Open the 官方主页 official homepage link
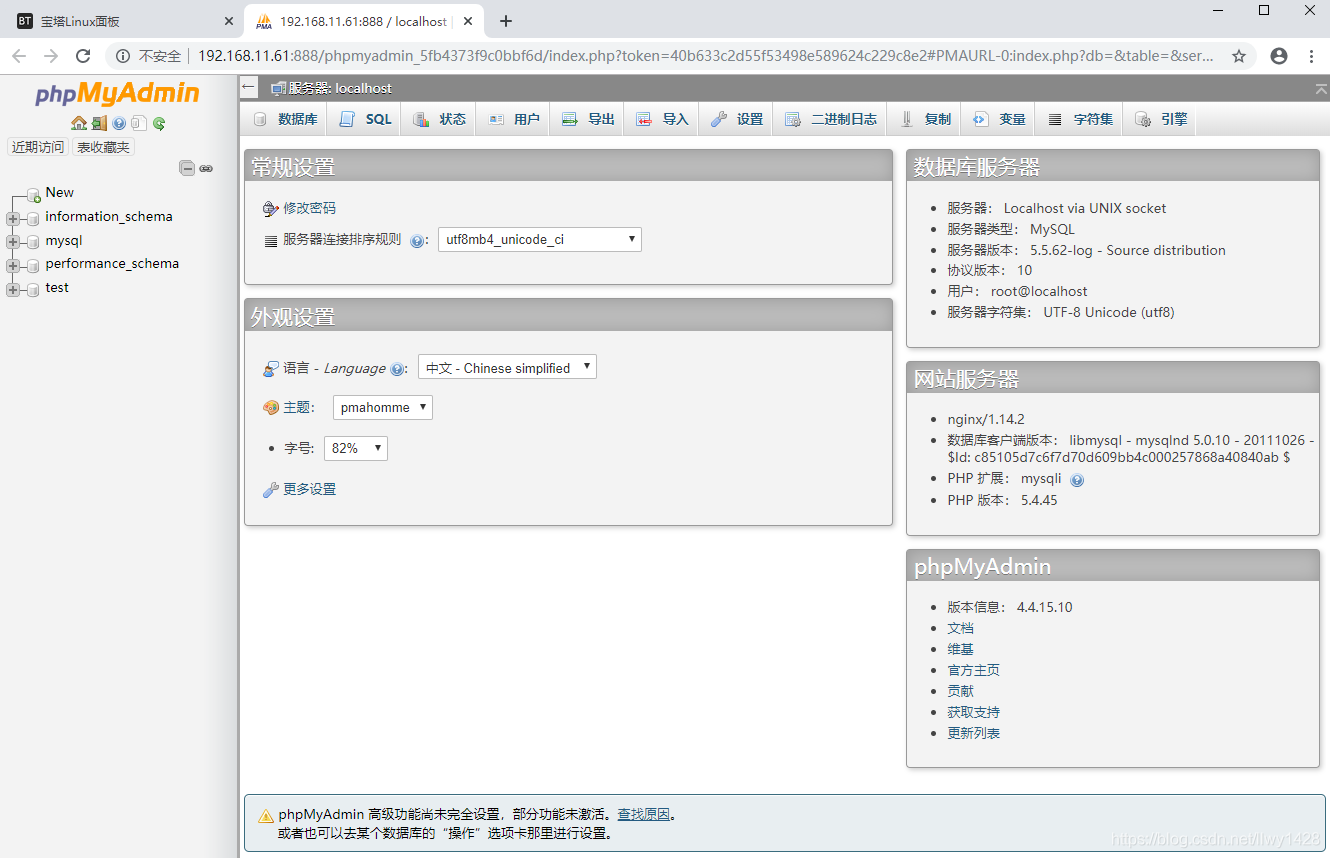1330x858 pixels. click(x=973, y=670)
